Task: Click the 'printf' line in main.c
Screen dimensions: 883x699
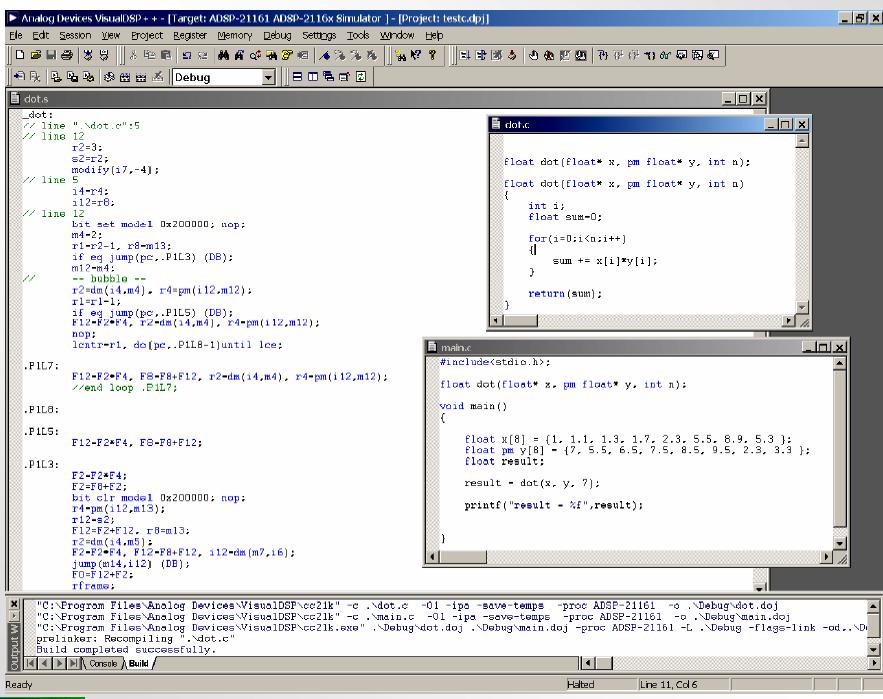Action: [554, 505]
